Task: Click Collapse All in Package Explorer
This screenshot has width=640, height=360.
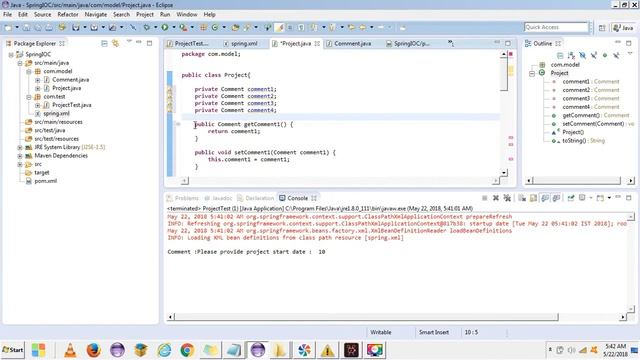Action: click(104, 43)
